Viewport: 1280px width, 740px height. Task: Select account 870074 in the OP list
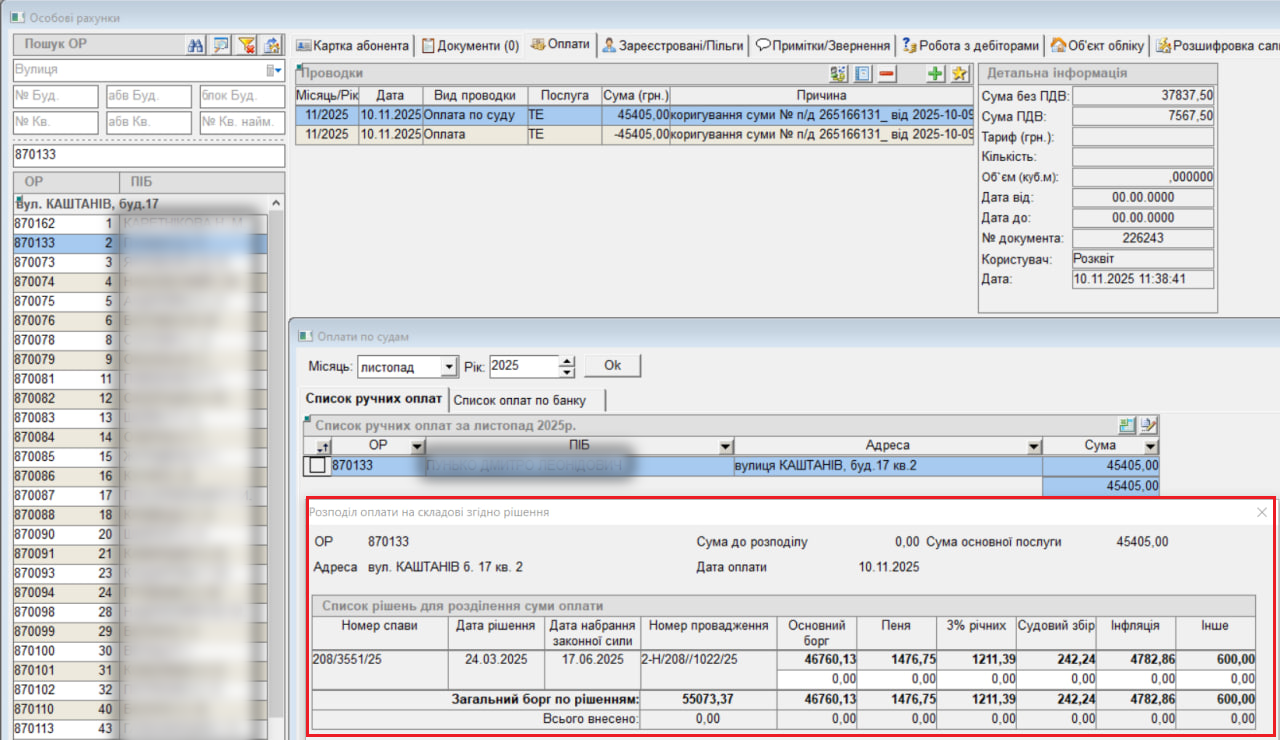click(35, 282)
